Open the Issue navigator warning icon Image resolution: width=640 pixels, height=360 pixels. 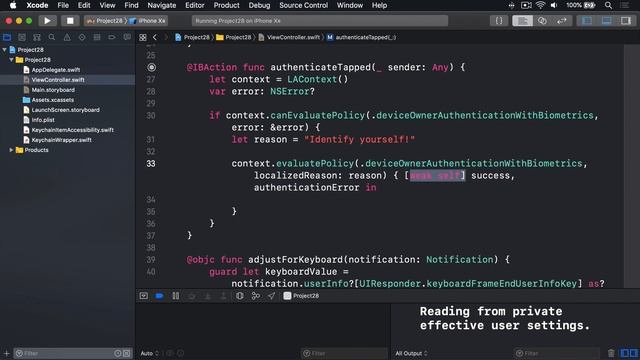67,37
